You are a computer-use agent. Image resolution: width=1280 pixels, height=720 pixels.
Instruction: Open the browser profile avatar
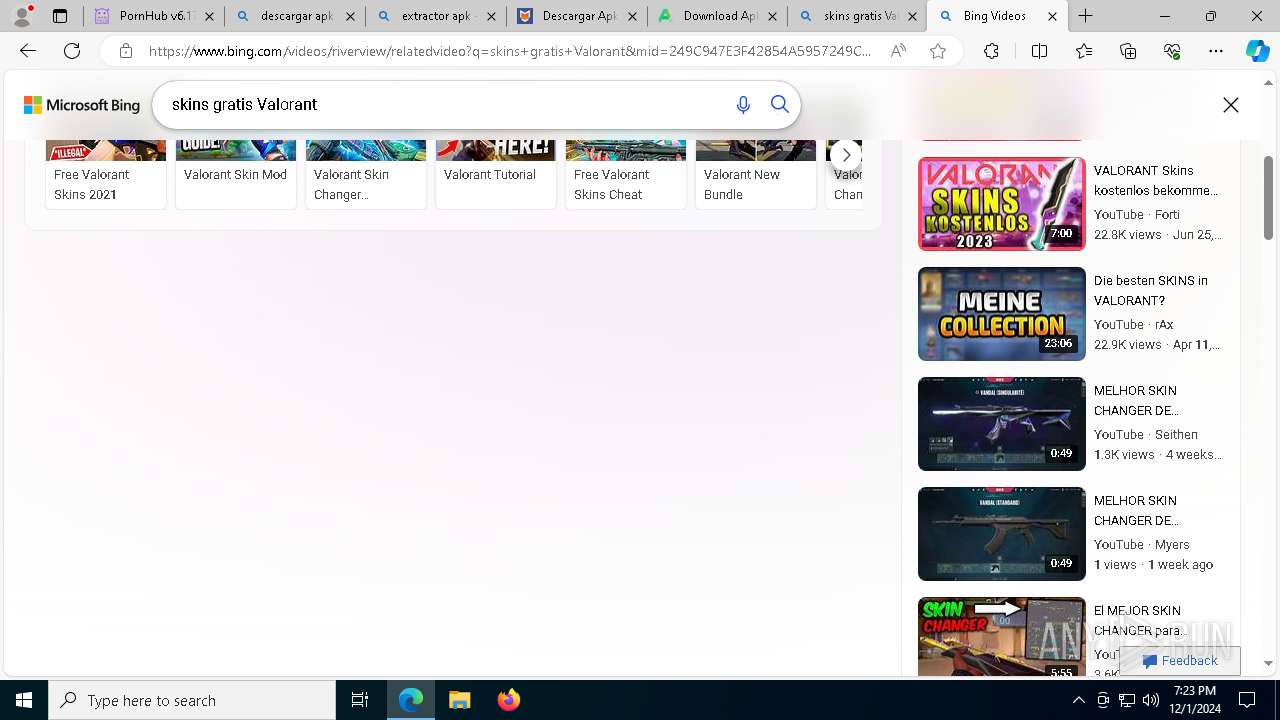pos(22,16)
